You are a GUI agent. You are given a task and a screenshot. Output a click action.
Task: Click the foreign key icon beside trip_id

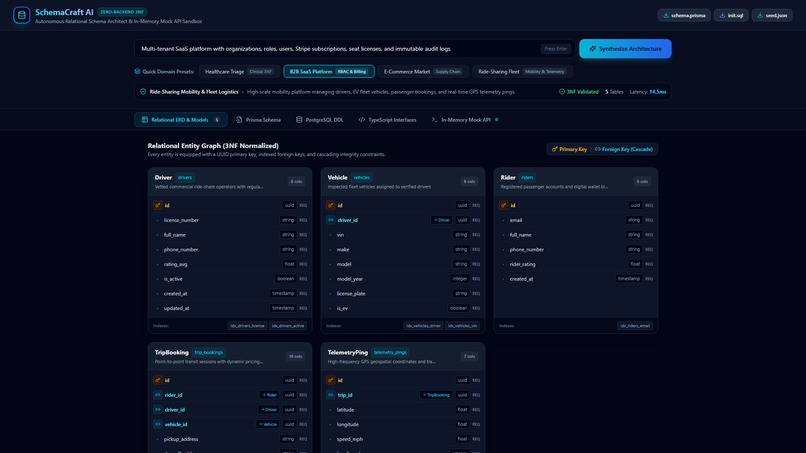331,395
